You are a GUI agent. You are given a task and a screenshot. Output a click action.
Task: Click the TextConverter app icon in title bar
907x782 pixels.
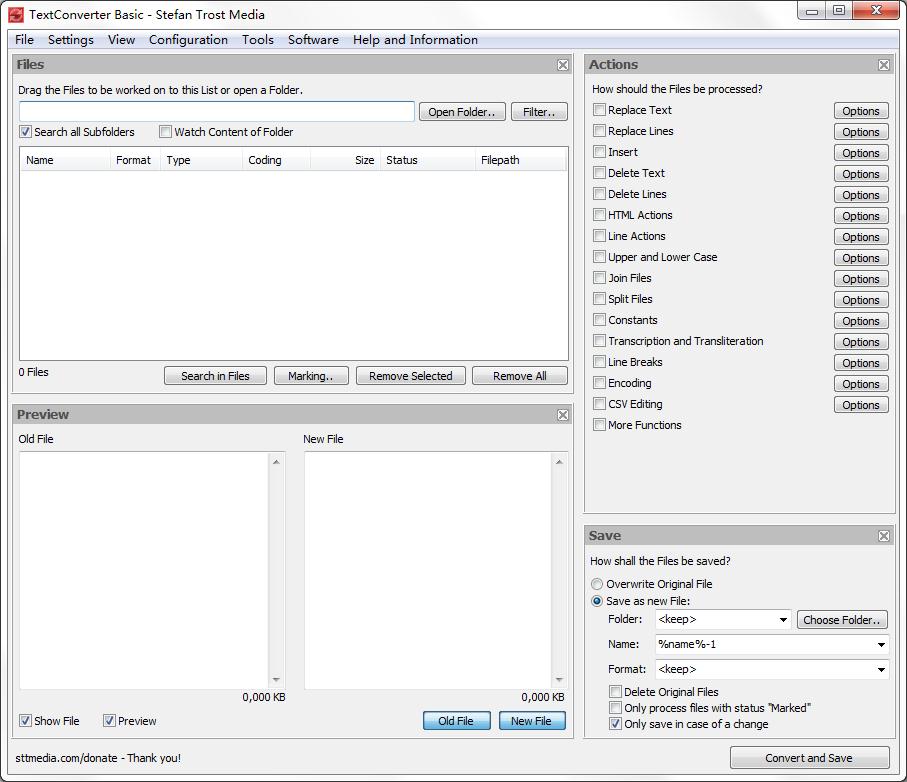coord(16,15)
